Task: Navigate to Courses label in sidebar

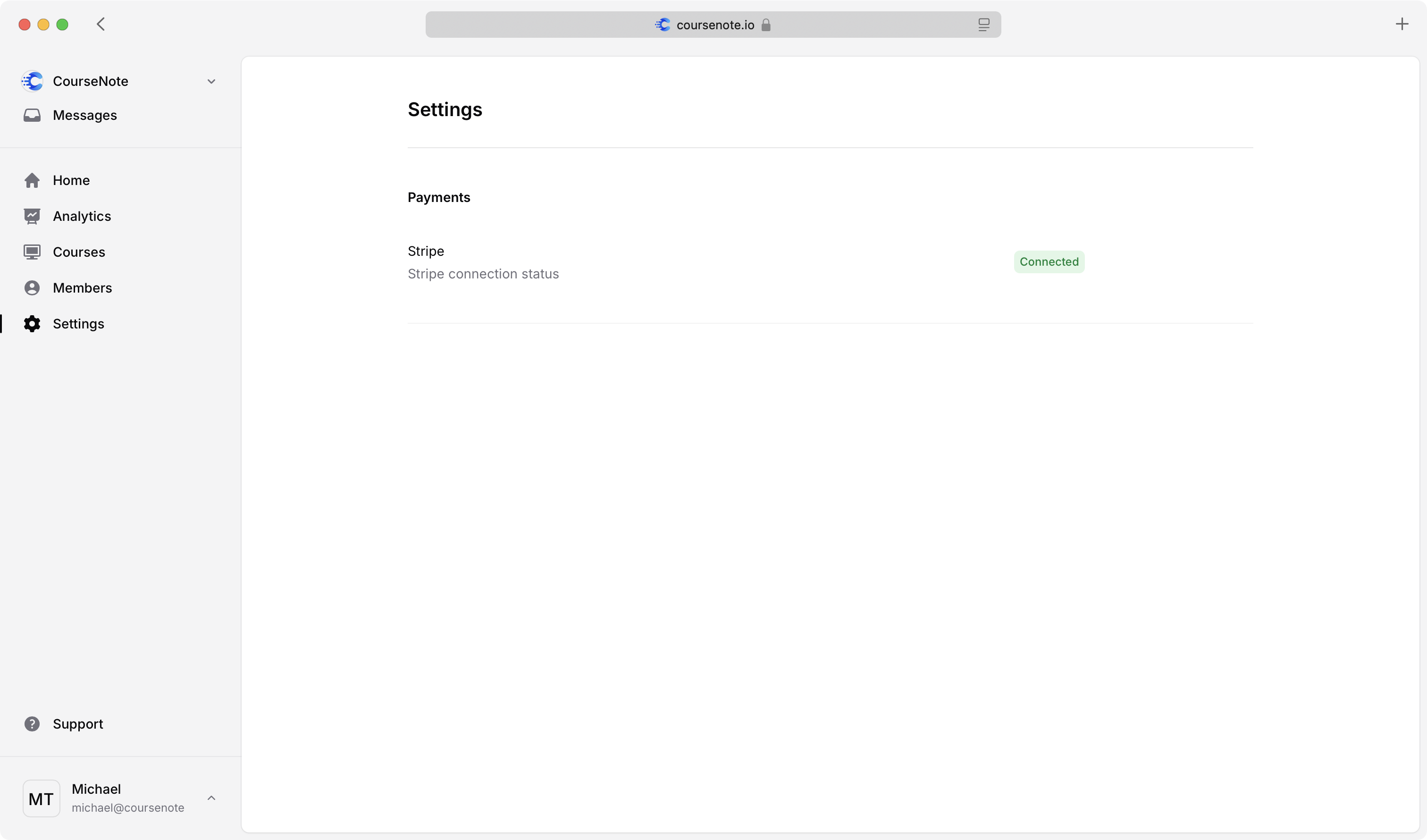Action: pyautogui.click(x=79, y=252)
